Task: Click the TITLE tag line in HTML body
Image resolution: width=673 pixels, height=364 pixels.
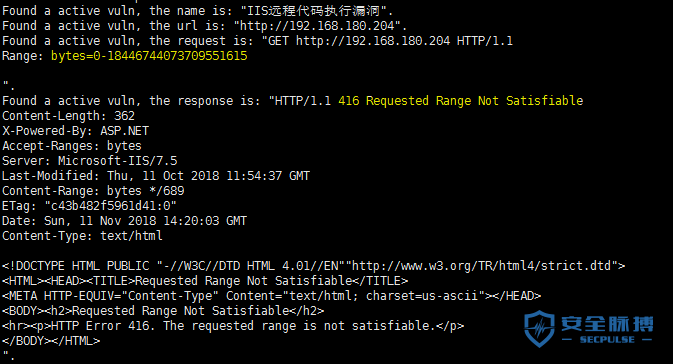Action: [205, 281]
